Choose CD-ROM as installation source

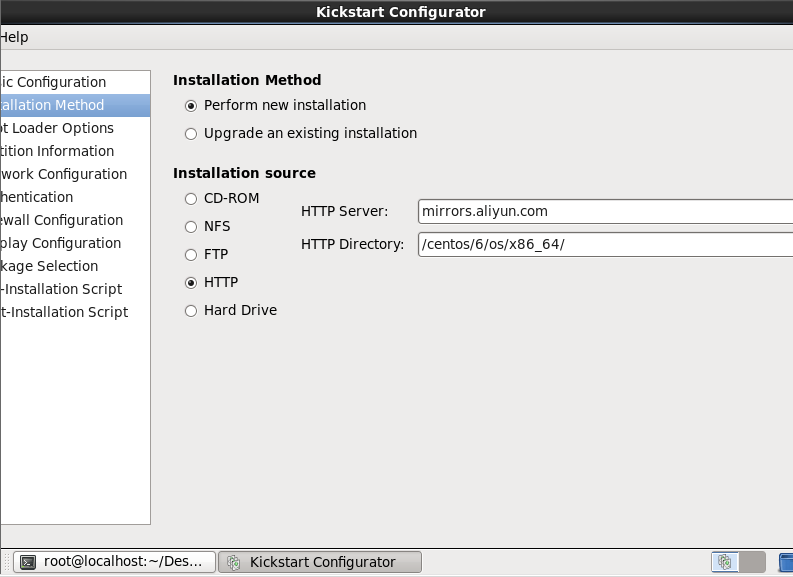click(191, 199)
